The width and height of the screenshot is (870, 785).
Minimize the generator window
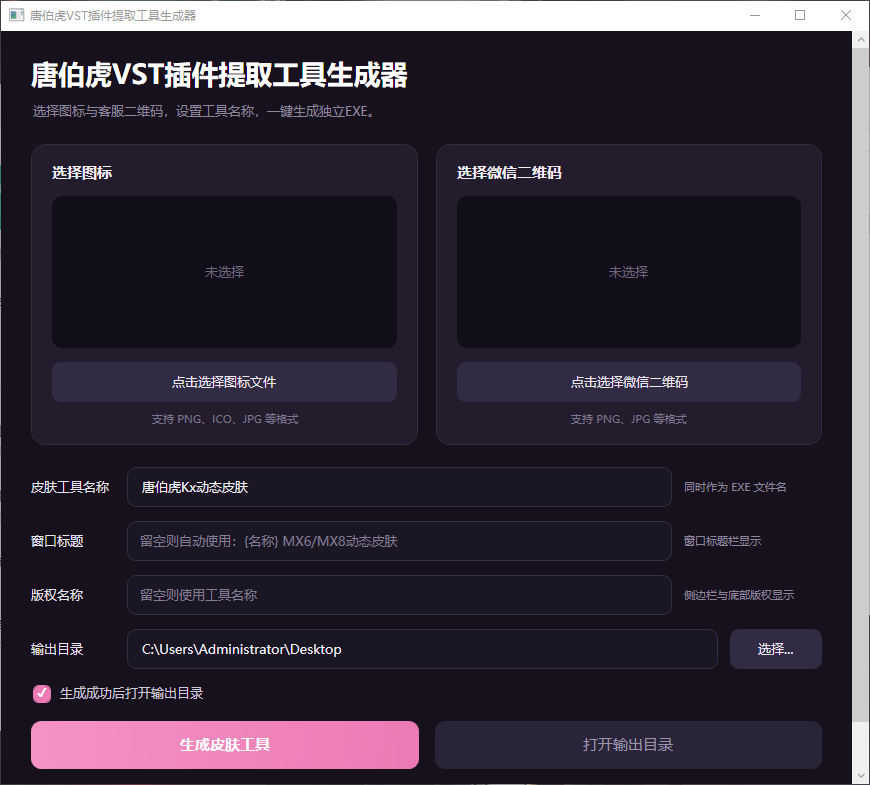[755, 15]
